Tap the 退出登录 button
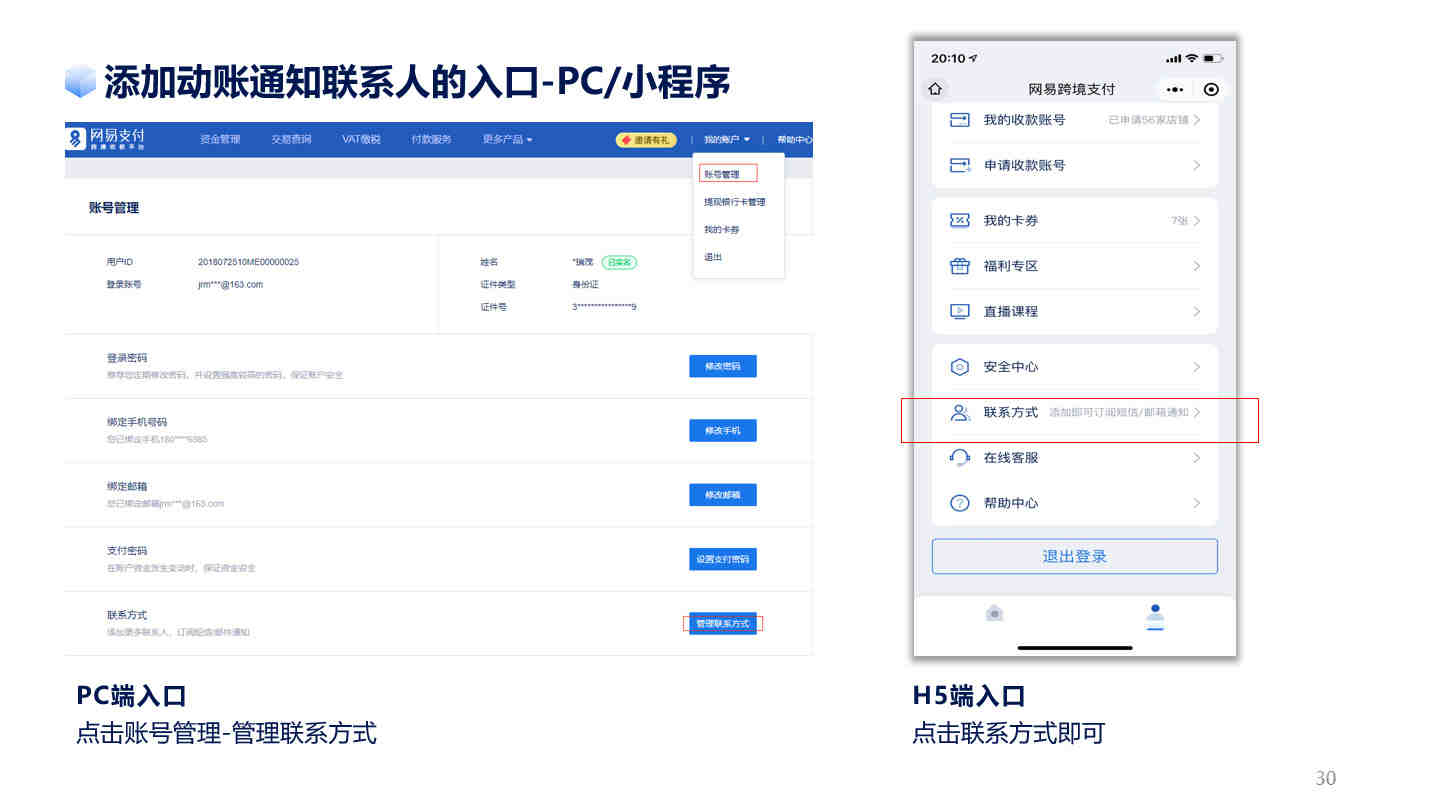The height and width of the screenshot is (807, 1429). tap(1075, 556)
